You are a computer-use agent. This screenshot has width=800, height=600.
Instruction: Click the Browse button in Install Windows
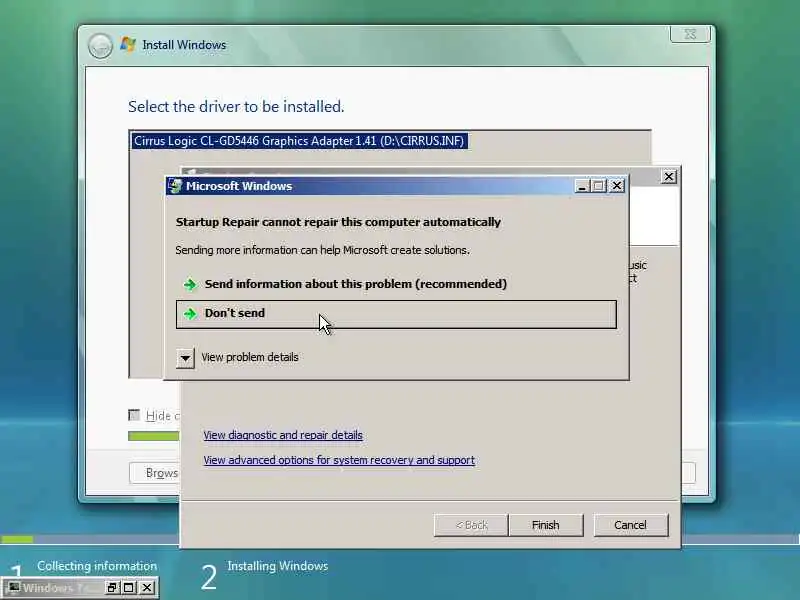(x=155, y=473)
